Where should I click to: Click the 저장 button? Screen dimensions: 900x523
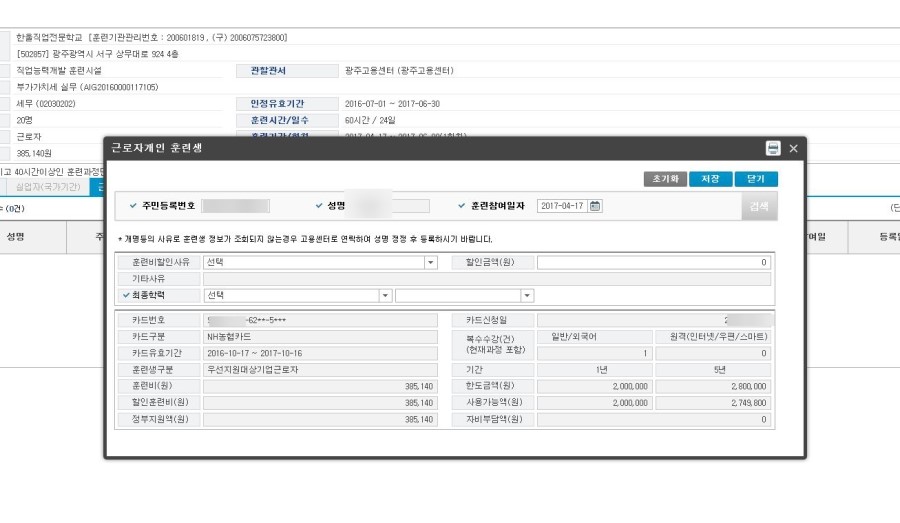point(711,179)
